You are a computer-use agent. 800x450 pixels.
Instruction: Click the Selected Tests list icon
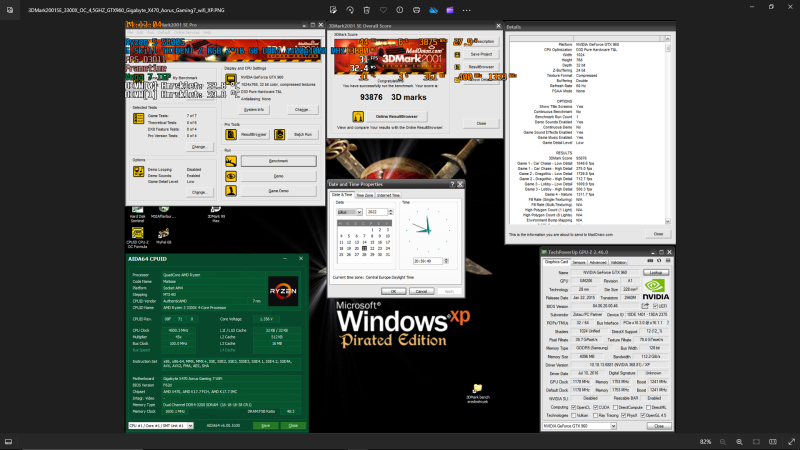point(138,118)
